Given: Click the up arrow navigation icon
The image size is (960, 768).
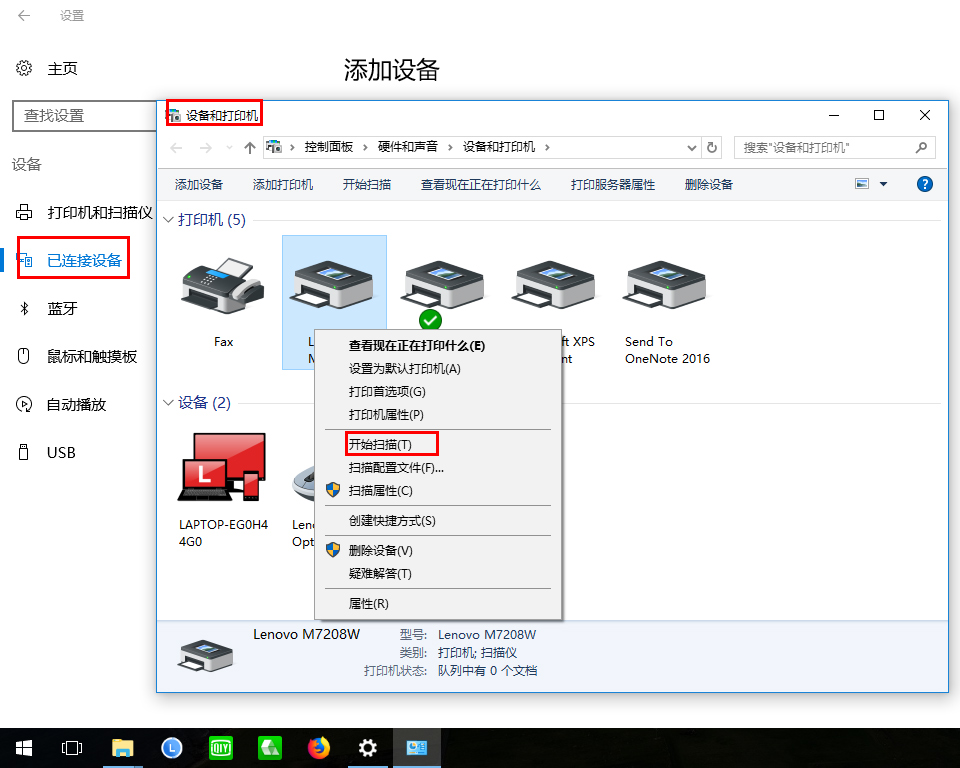Looking at the screenshot, I should 249,148.
